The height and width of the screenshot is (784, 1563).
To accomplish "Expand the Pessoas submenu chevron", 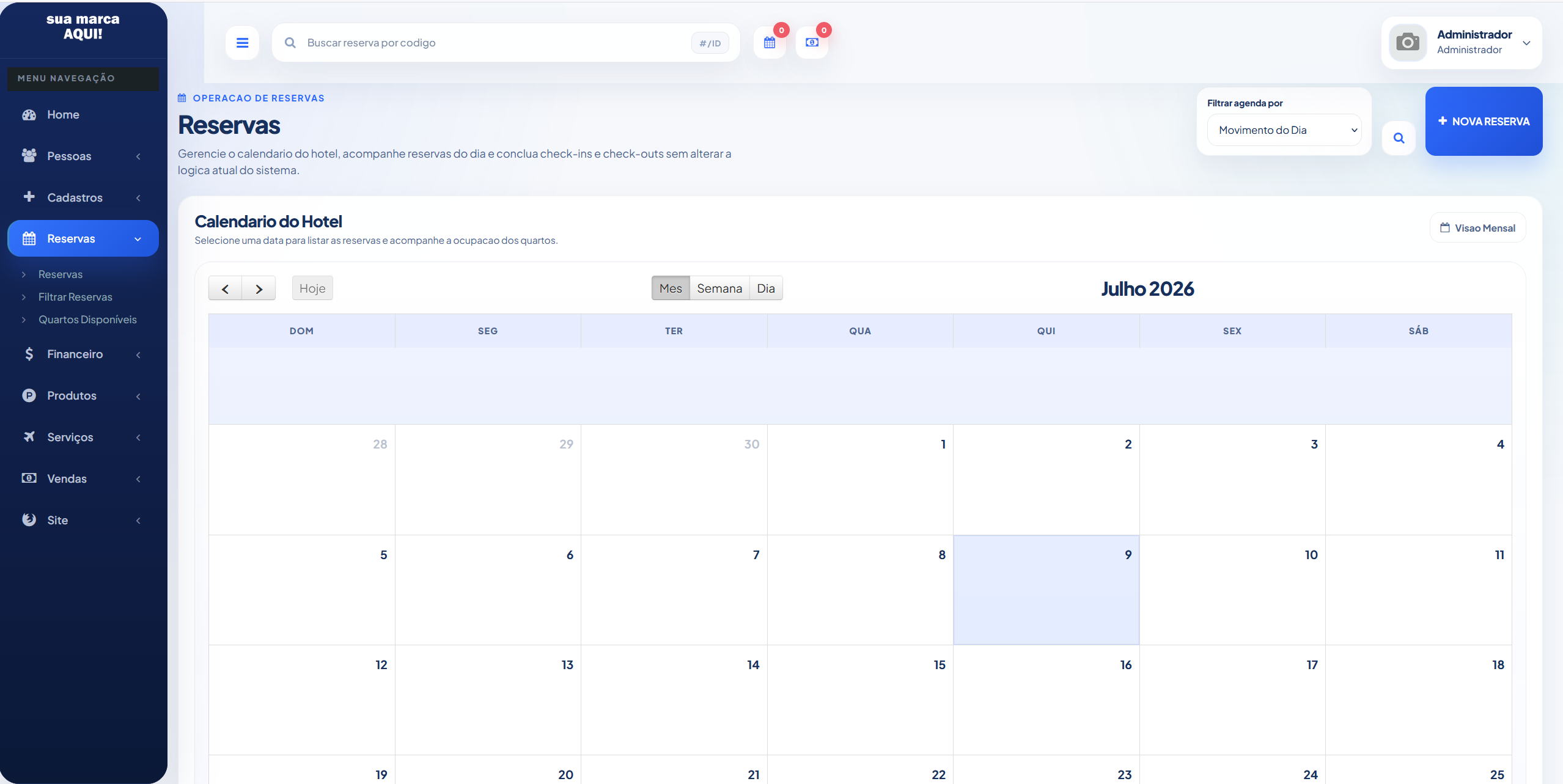I will [139, 156].
